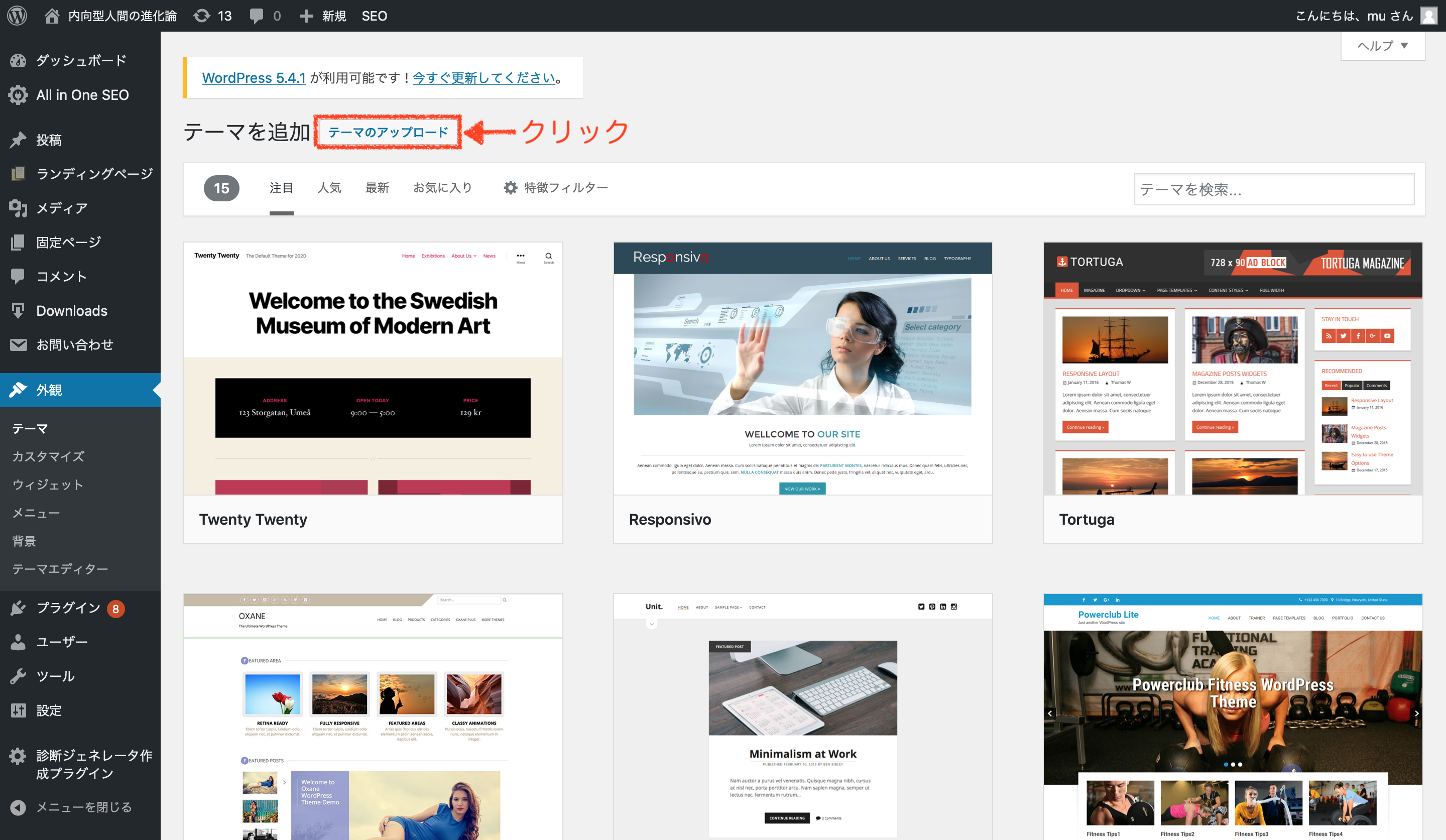
Task: Click the Twenty Twenty theme name
Action: pos(253,519)
